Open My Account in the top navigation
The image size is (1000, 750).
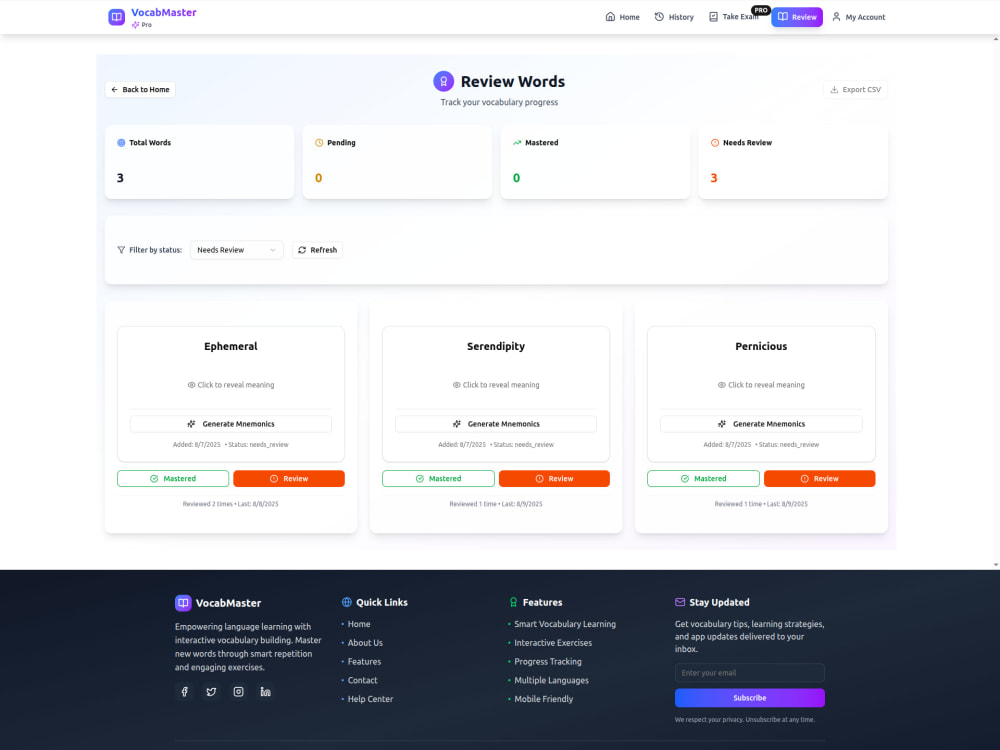[858, 17]
